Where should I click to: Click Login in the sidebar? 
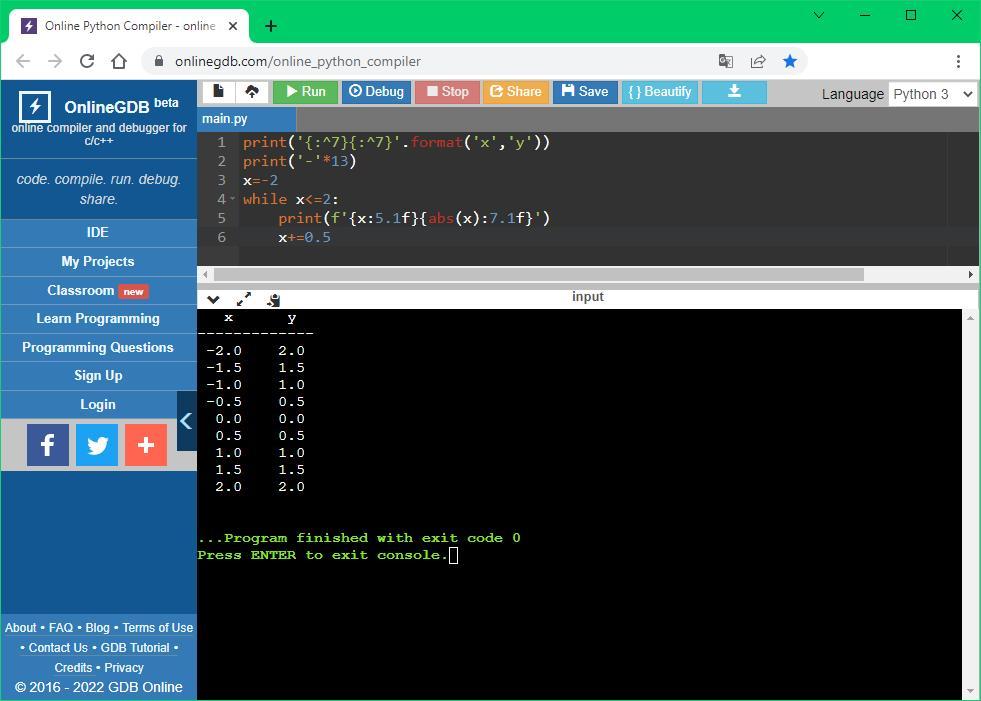98,404
